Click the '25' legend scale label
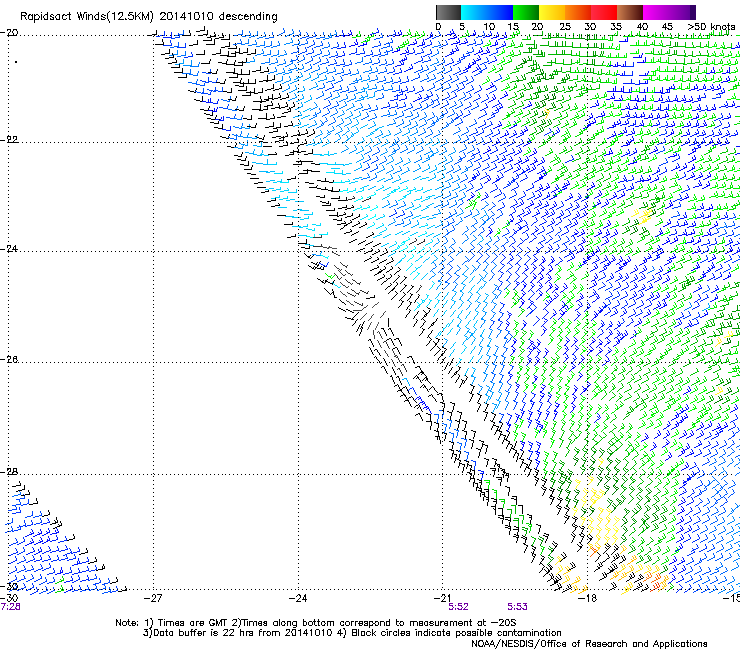Screen dimensions: 740x650 pos(564,27)
